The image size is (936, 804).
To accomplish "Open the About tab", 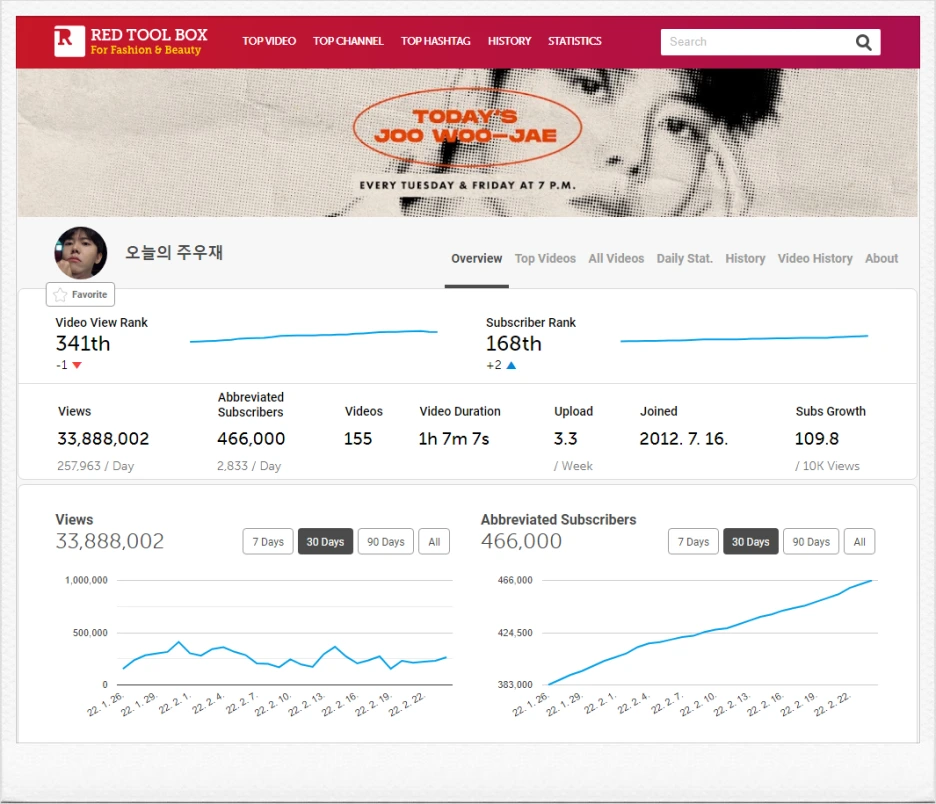I will click(x=881, y=258).
